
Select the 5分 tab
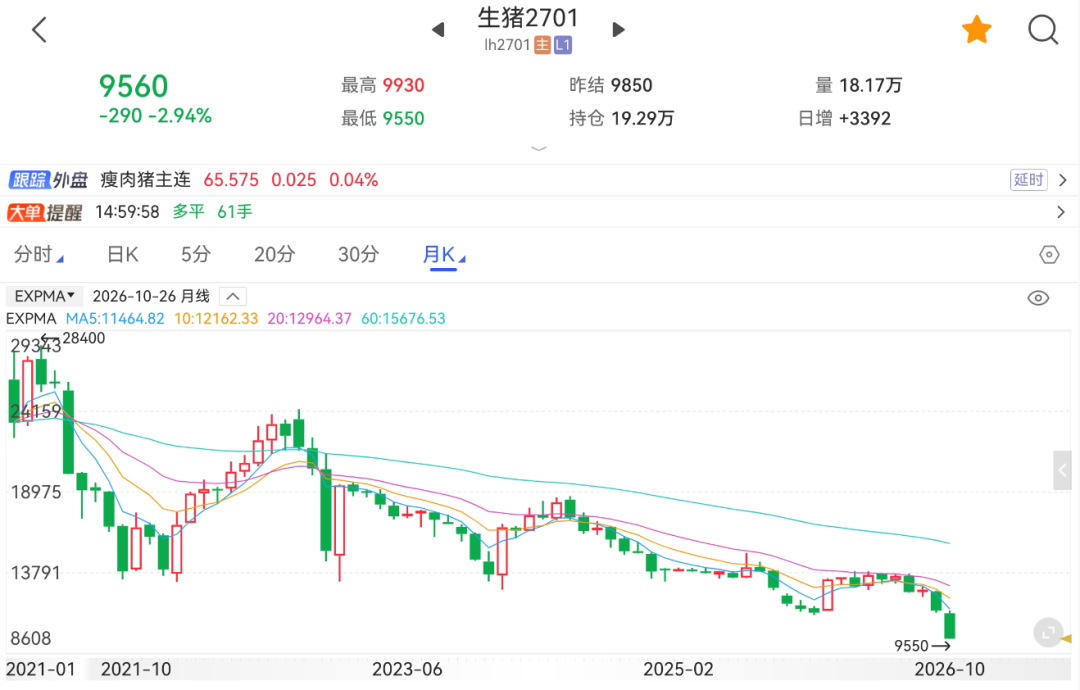pos(196,255)
